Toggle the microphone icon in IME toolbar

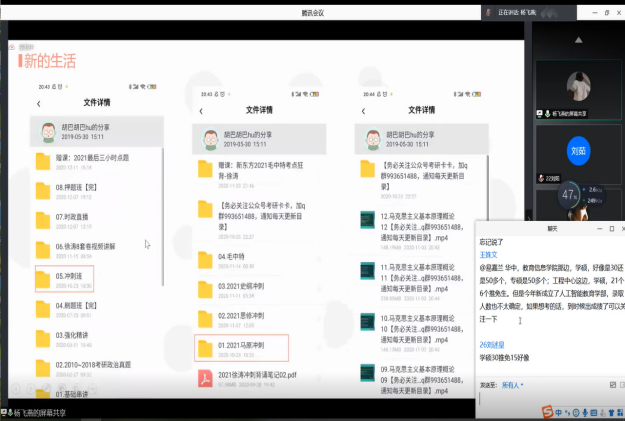tap(587, 411)
